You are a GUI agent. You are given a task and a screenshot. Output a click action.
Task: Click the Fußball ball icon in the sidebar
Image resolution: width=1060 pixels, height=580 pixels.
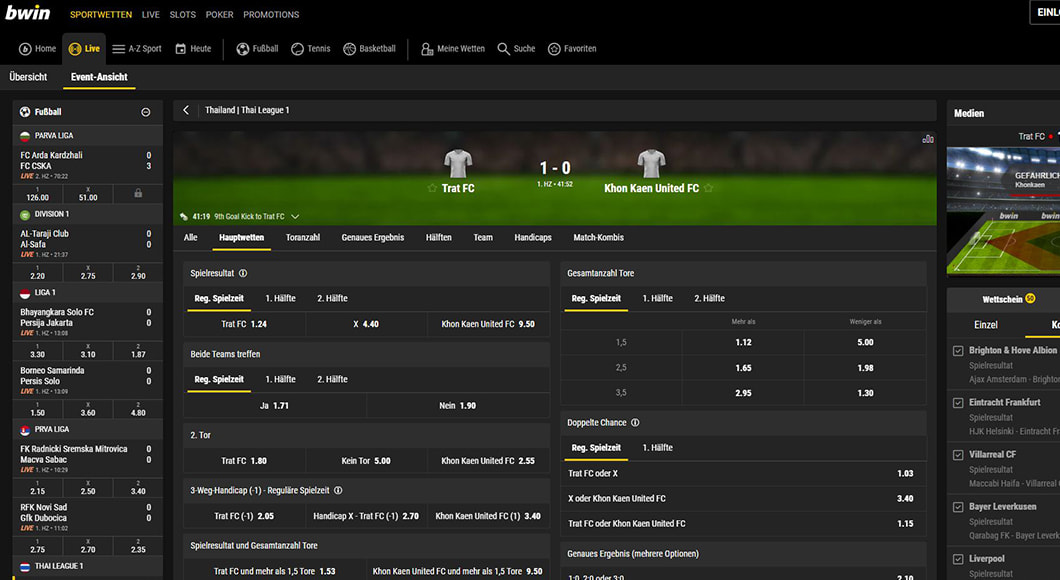tap(25, 112)
